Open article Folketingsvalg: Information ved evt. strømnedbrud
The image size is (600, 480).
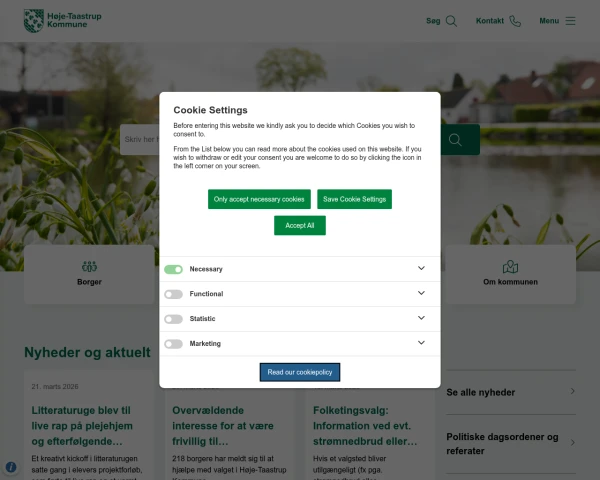click(x=365, y=426)
